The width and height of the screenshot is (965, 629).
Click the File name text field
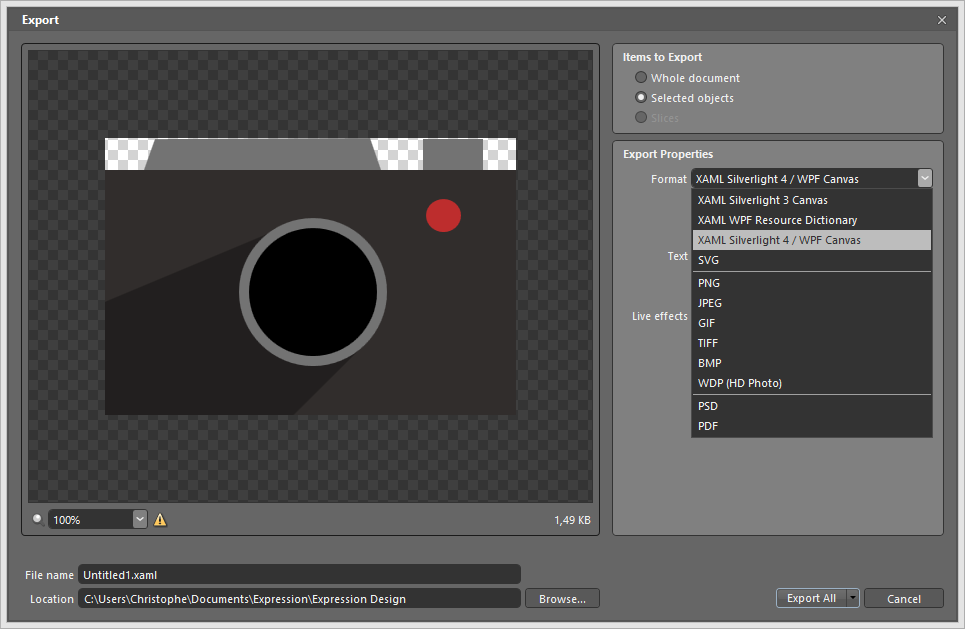(x=299, y=574)
